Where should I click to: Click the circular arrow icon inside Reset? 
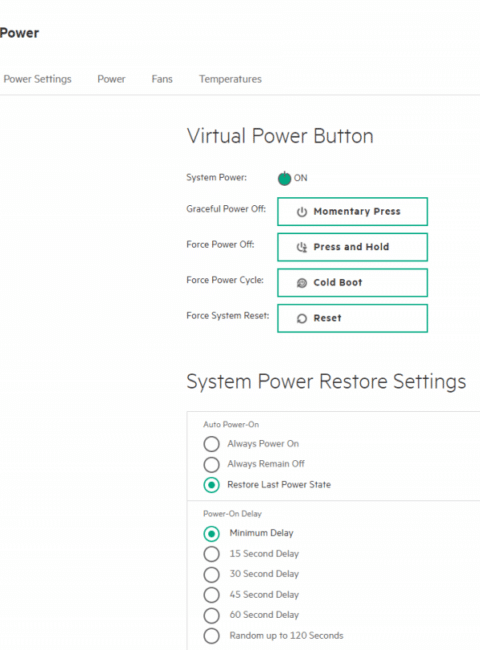(302, 318)
